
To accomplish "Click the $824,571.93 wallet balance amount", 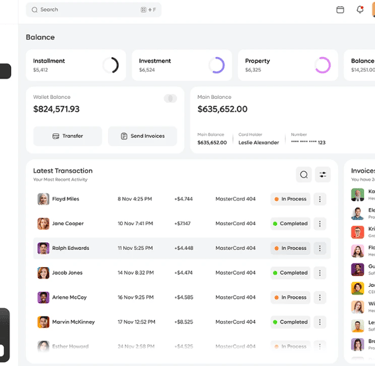I will click(56, 109).
